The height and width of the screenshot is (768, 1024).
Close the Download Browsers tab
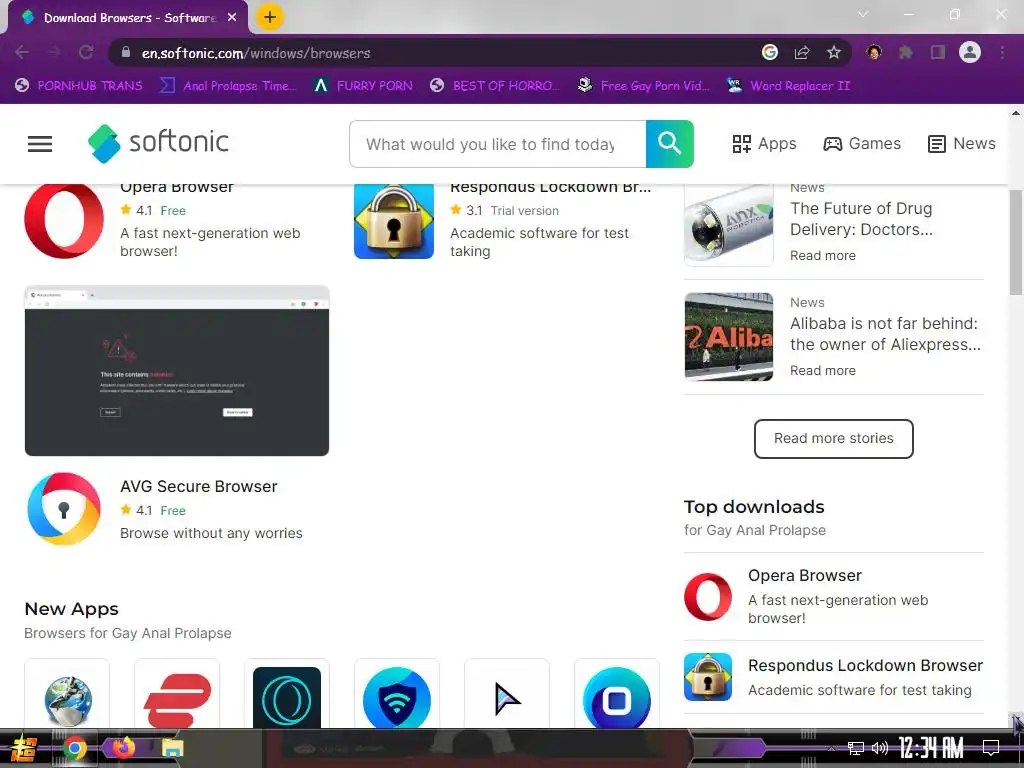click(232, 18)
